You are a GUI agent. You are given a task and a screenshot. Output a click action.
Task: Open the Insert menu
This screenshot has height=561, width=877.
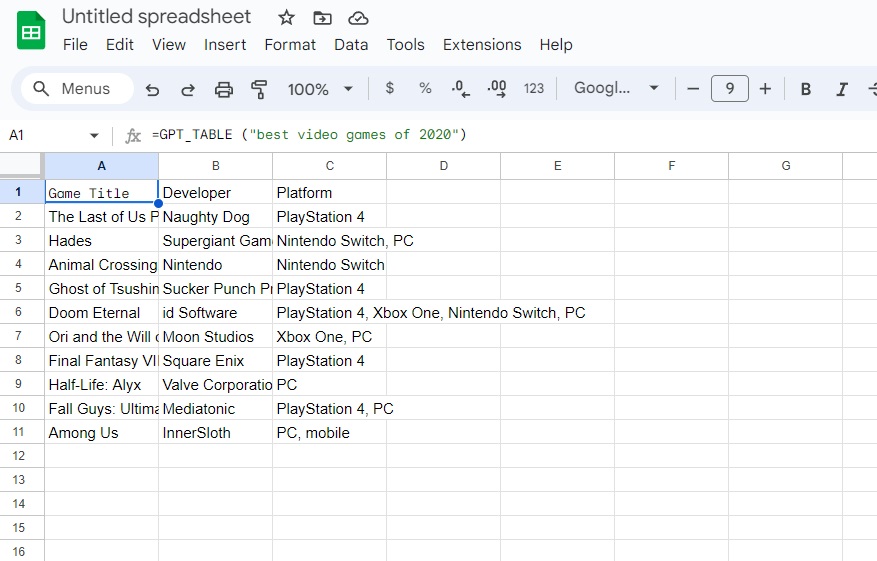225,45
